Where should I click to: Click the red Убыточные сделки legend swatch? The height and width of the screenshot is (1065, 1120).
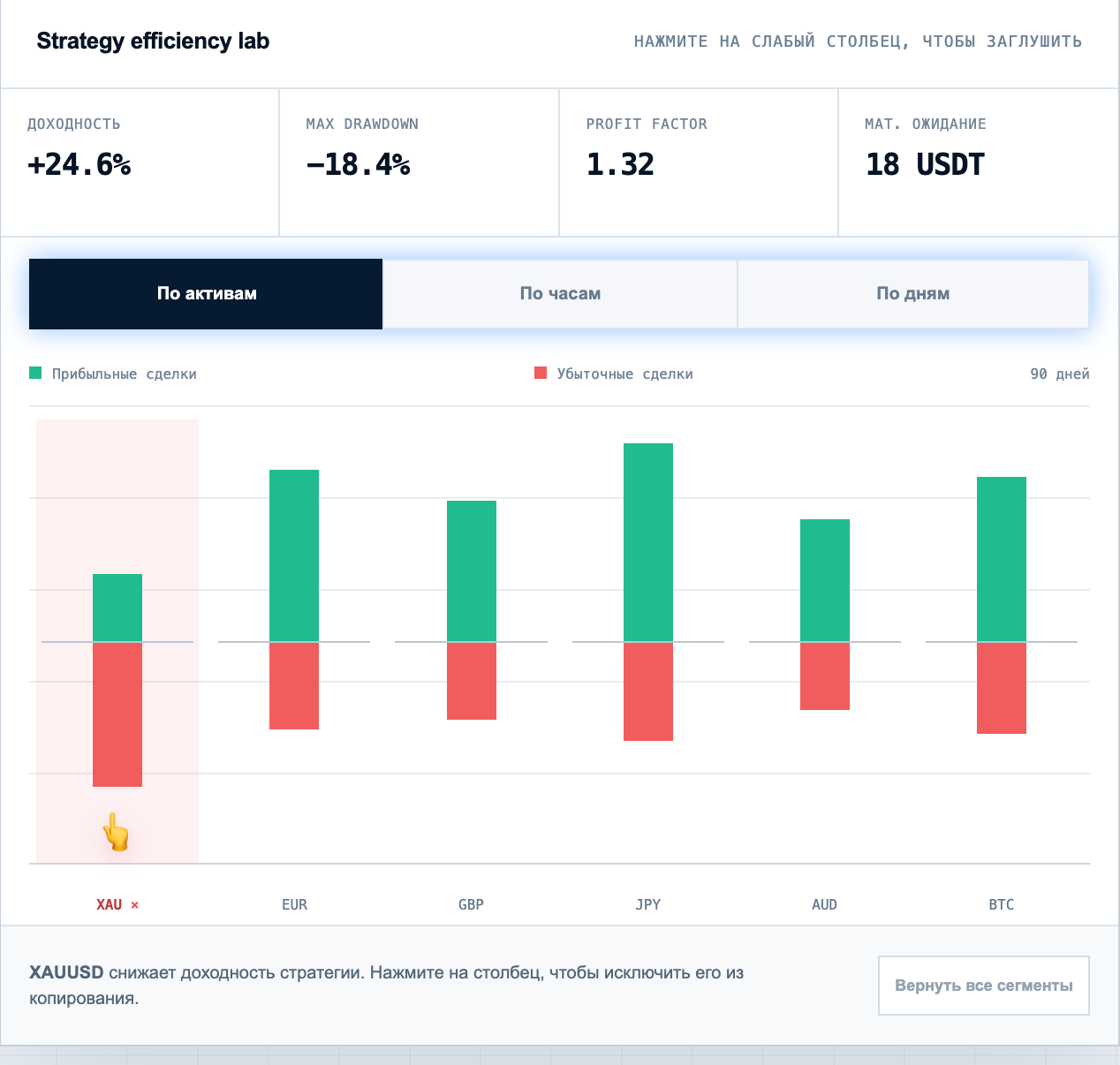pyautogui.click(x=541, y=374)
